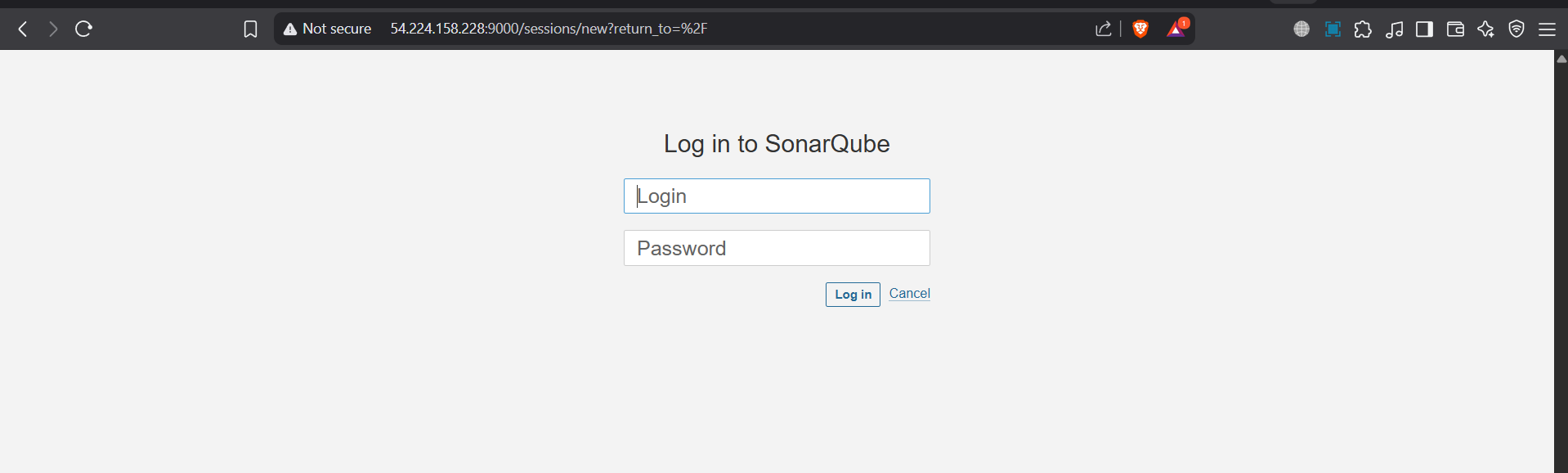Open the Brave Wallet icon
The image size is (1568, 473).
click(1455, 29)
